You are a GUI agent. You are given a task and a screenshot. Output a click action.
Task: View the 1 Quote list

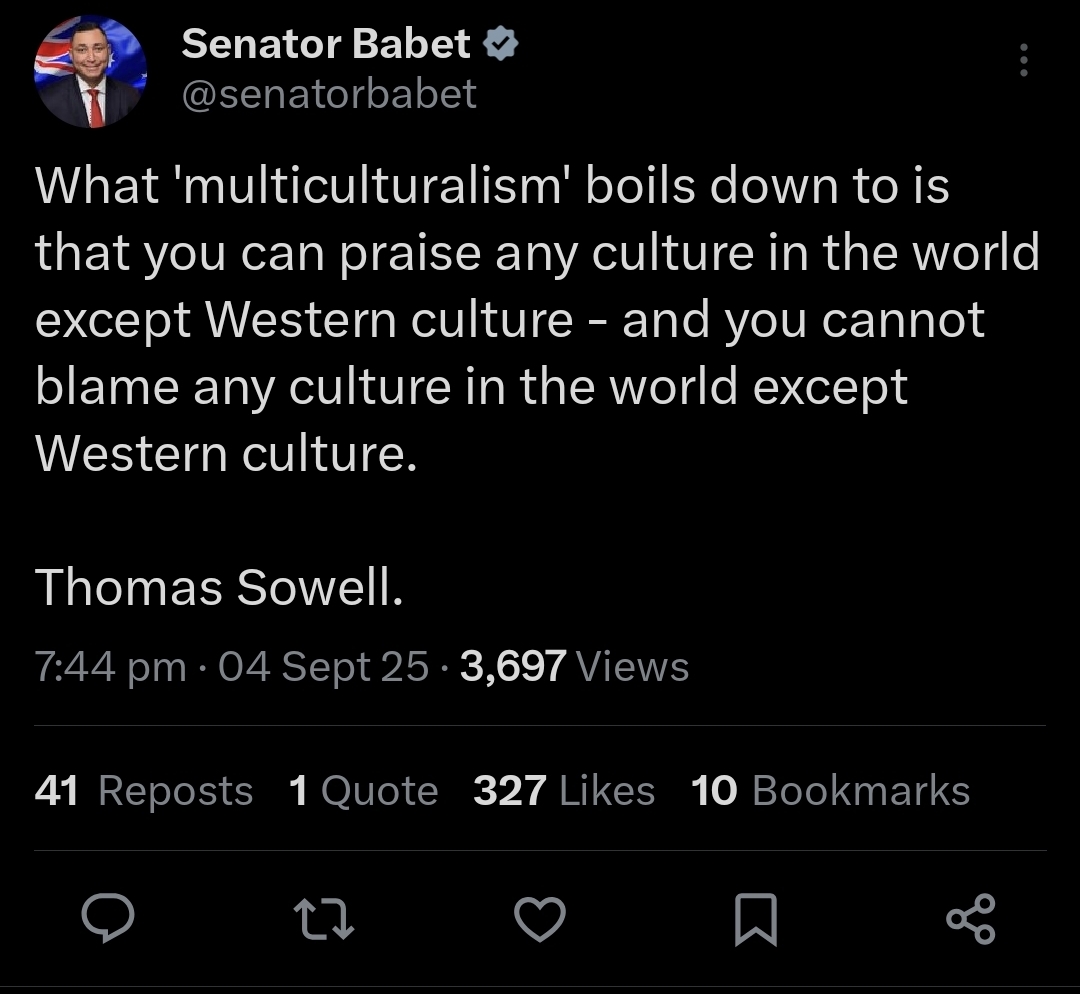coord(364,790)
